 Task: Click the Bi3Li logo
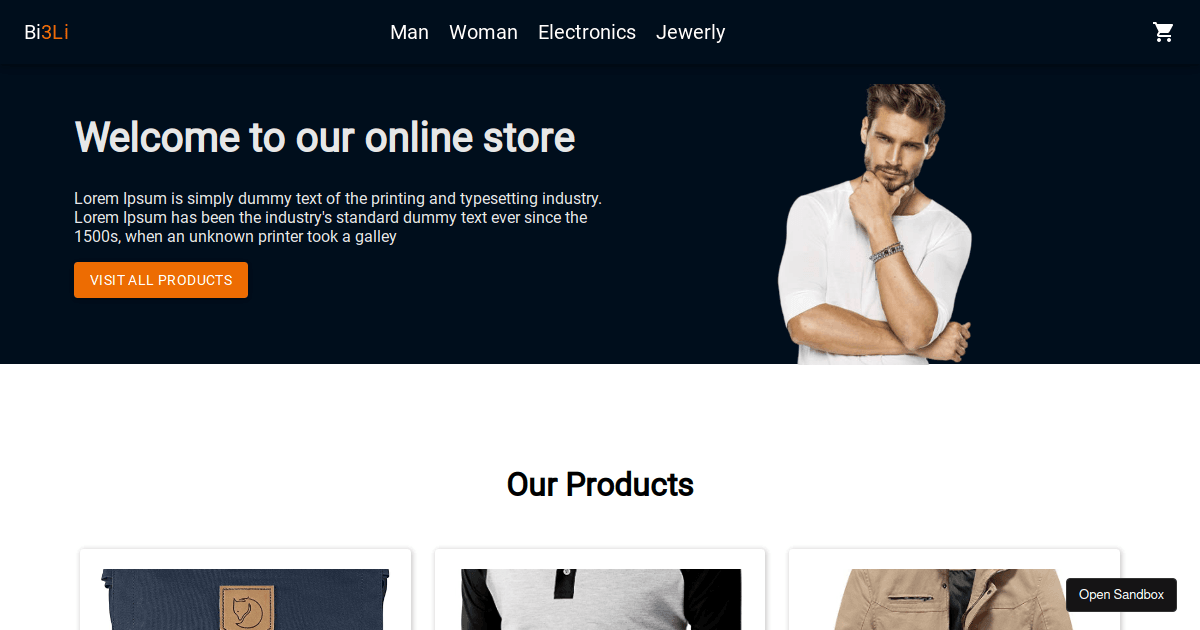point(46,32)
